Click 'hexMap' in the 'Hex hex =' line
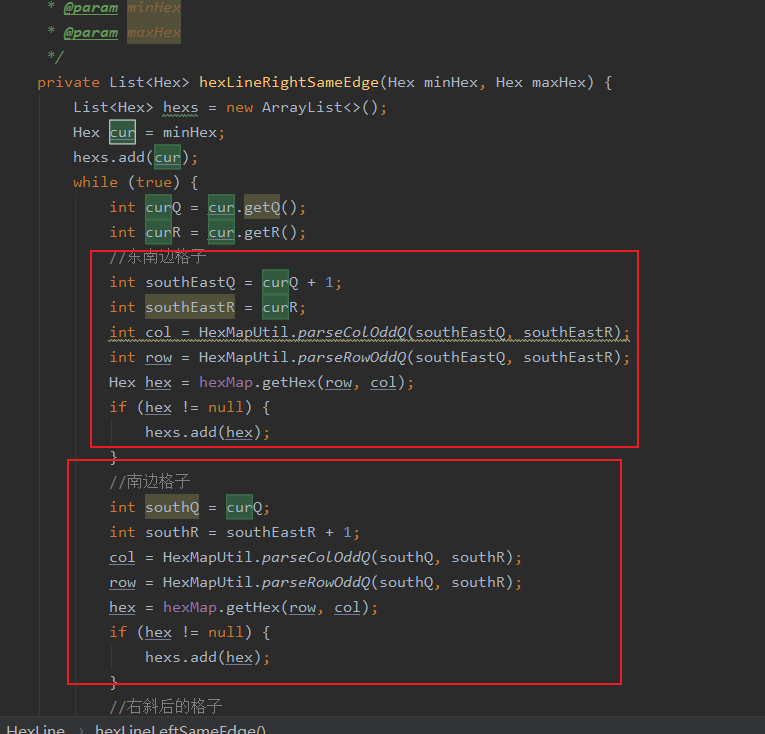Image resolution: width=765 pixels, height=734 pixels. click(226, 382)
